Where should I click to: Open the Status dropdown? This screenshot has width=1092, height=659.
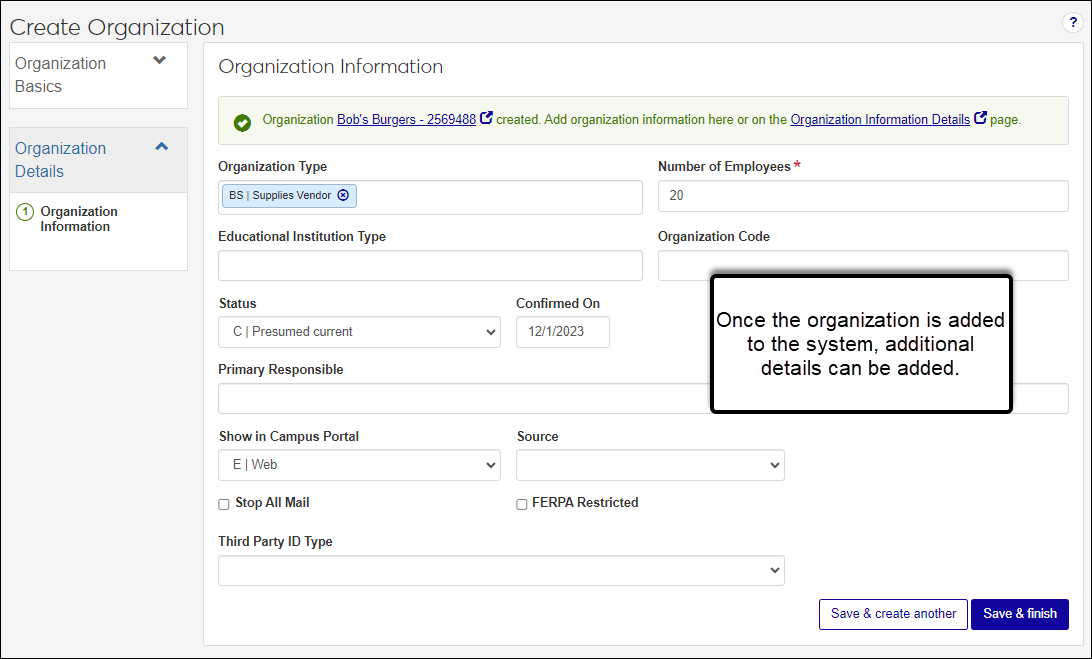point(359,332)
